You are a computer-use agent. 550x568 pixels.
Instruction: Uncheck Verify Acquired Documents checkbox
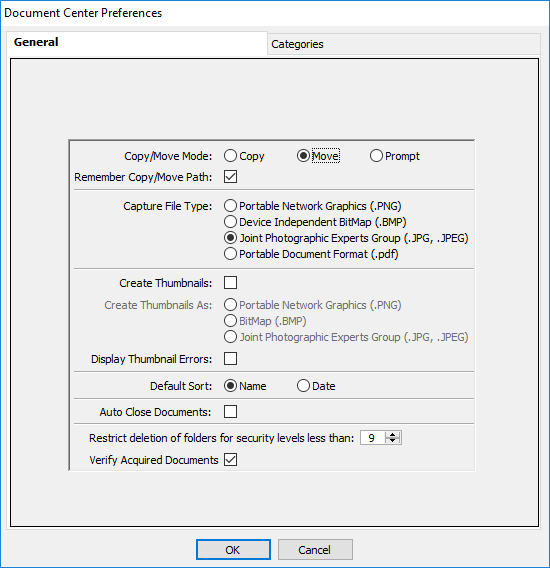click(x=230, y=460)
